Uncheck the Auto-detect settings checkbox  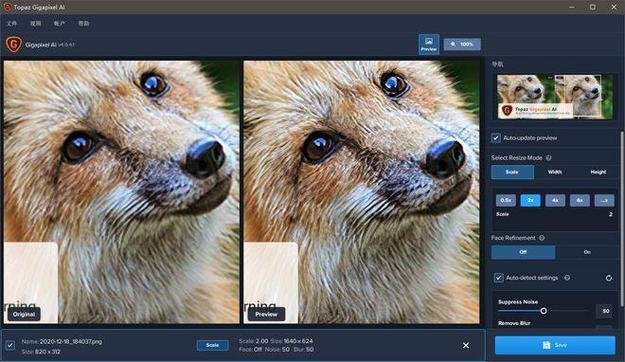click(x=498, y=278)
